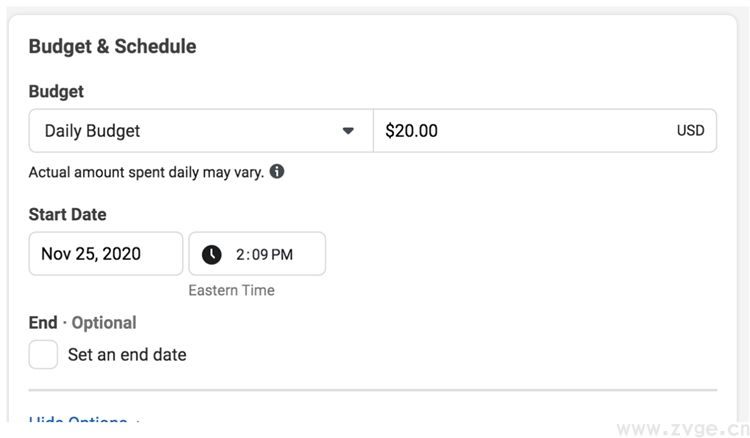Tick the Set an end date checkbox

click(x=43, y=354)
